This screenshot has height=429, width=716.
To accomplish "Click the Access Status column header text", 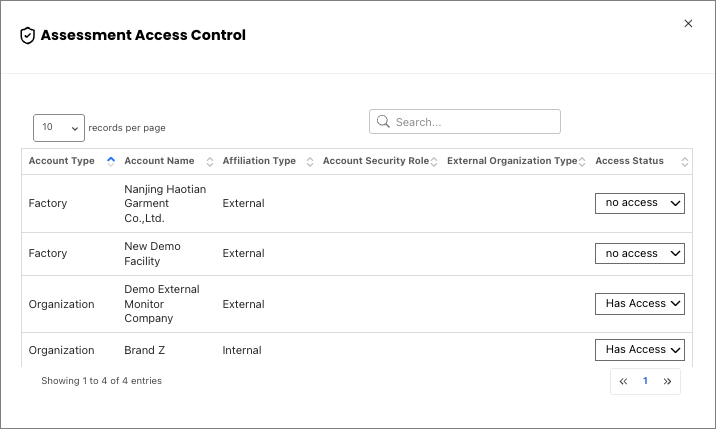I will pos(629,161).
